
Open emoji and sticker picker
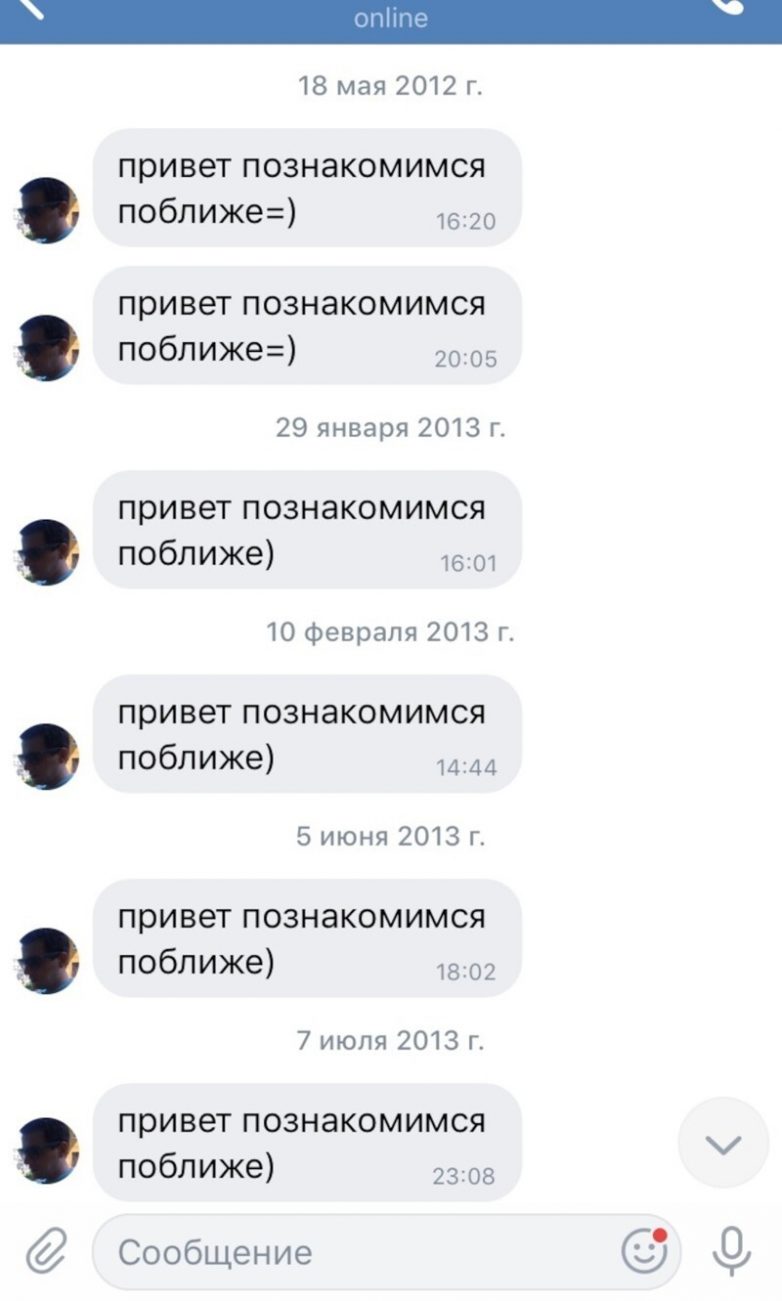click(x=644, y=1250)
